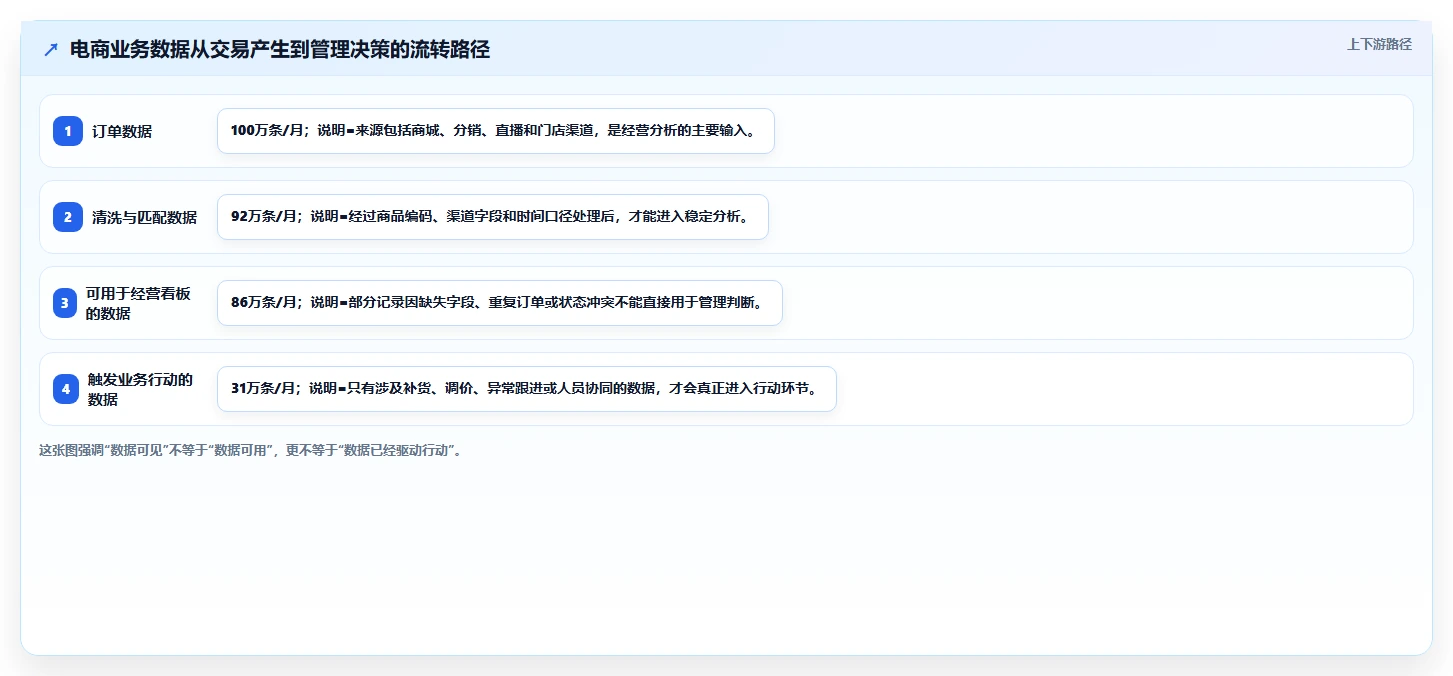Click the footnote starting with 这张图强调
Image resolution: width=1453 pixels, height=676 pixels.
point(252,450)
